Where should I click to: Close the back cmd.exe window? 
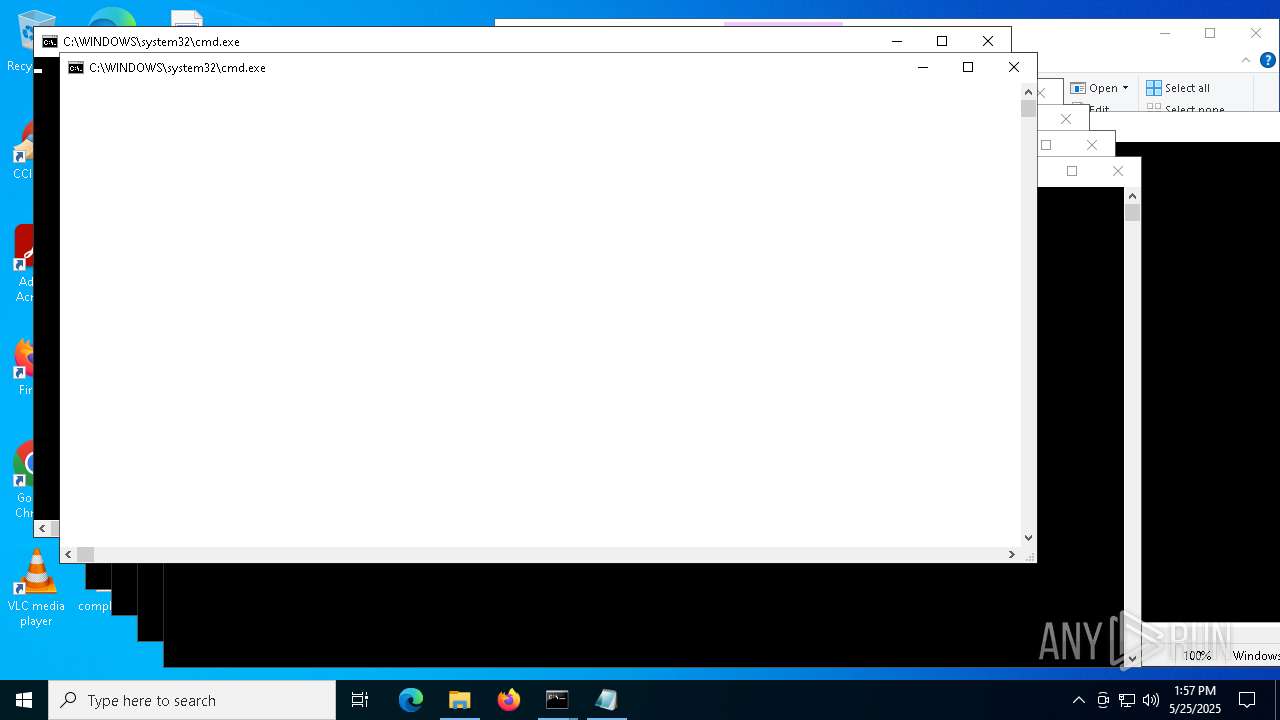point(988,41)
